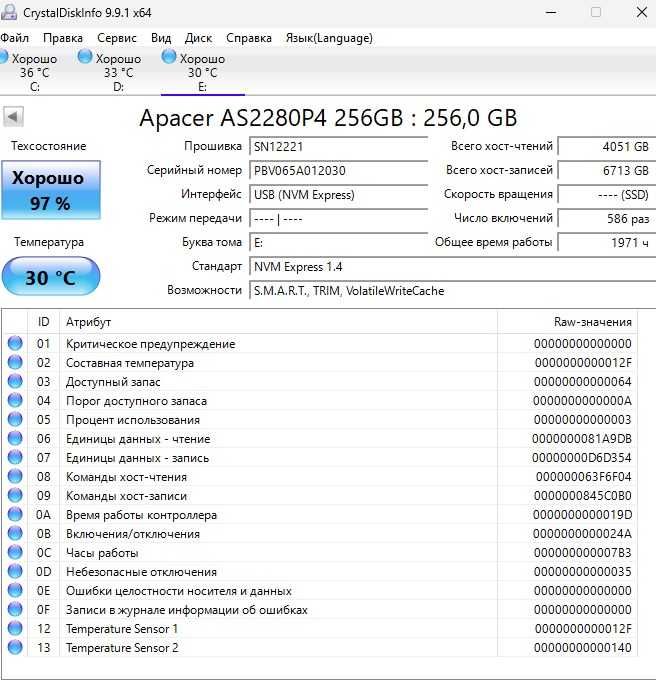Click status icon for attribute 01

coord(15,343)
